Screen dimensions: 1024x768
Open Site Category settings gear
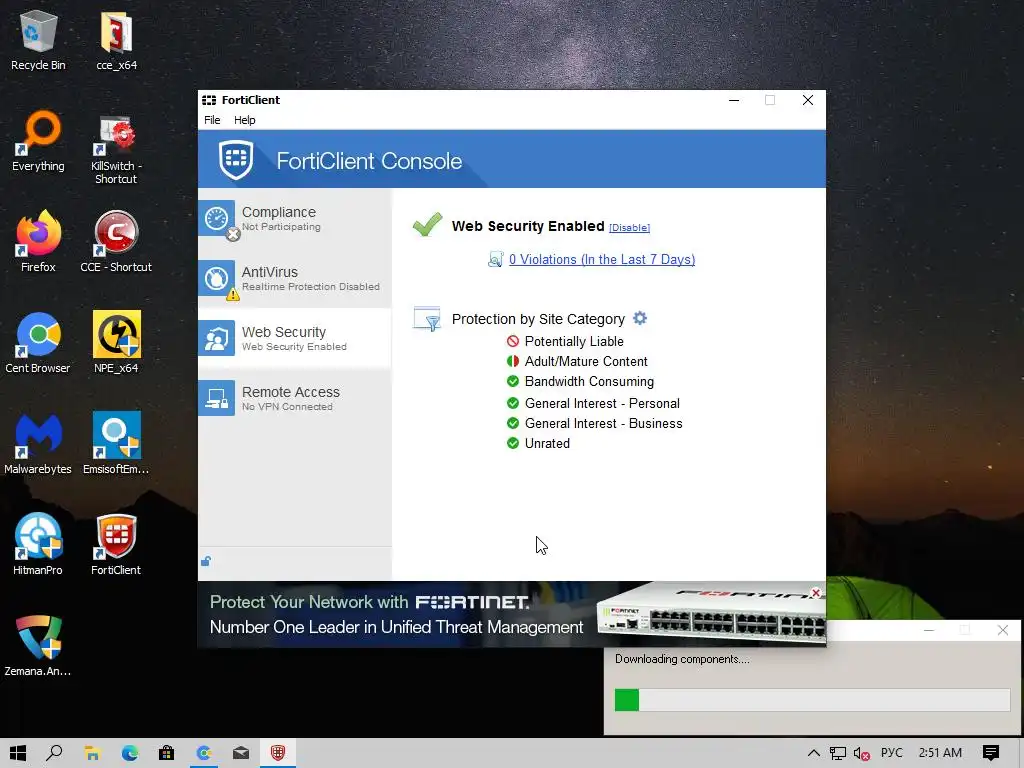640,318
